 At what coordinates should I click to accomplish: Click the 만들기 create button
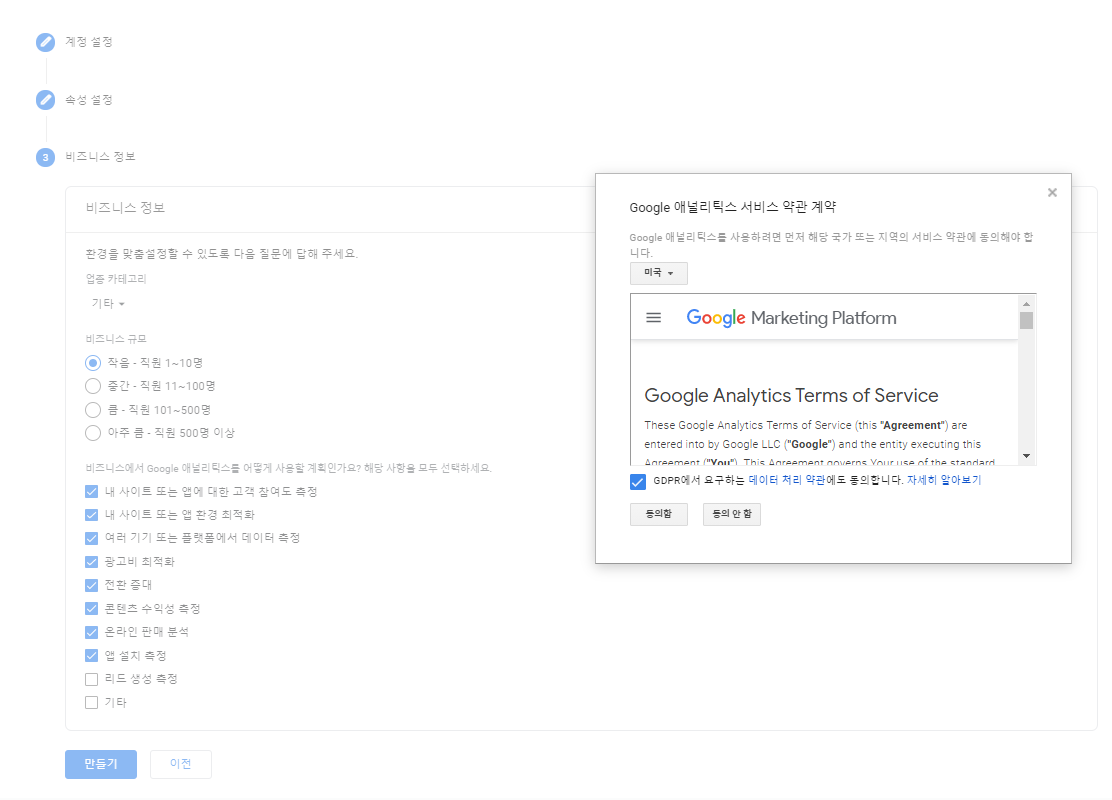point(101,764)
